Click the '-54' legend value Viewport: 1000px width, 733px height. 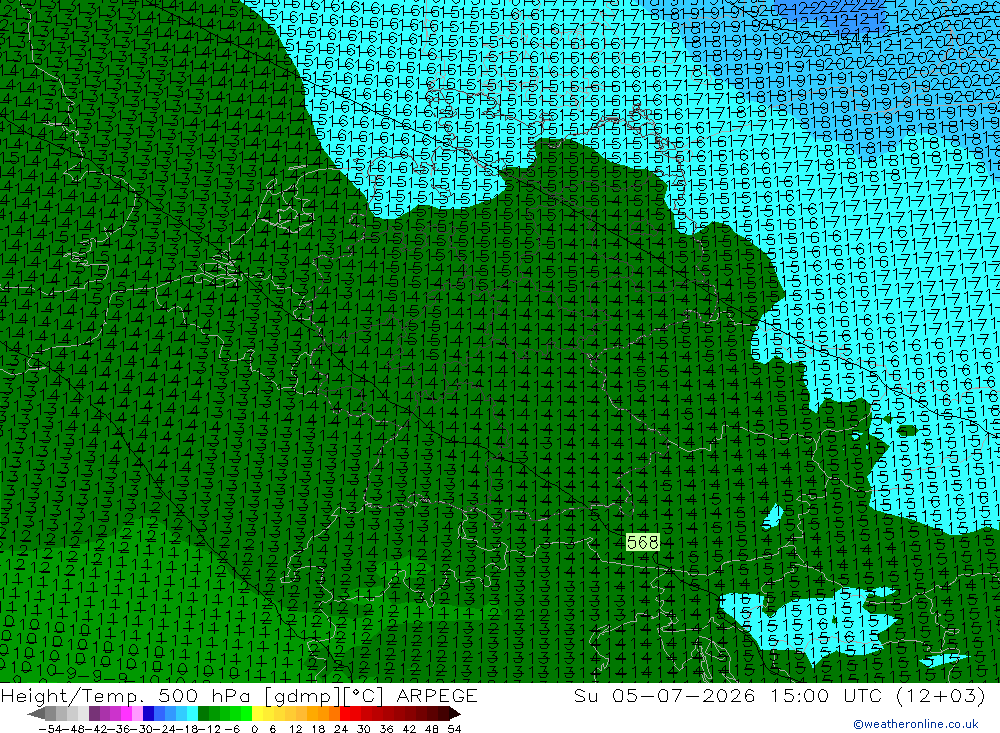pos(50,729)
